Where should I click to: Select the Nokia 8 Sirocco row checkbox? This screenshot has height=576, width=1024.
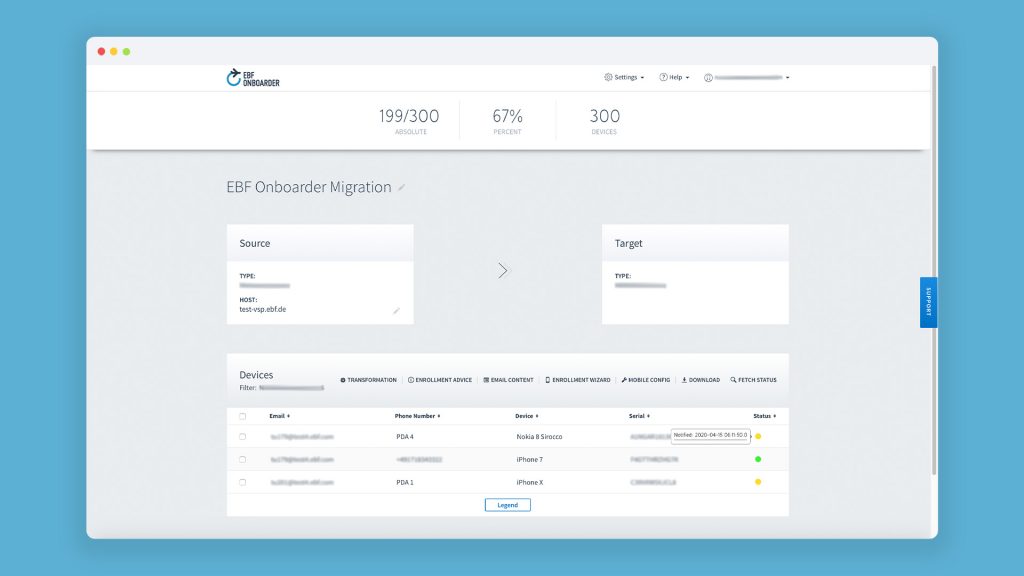242,436
